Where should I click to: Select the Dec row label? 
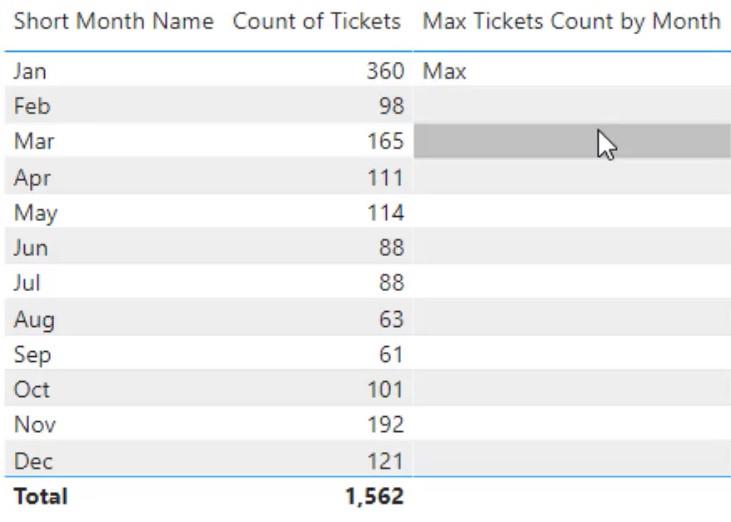coord(33,461)
